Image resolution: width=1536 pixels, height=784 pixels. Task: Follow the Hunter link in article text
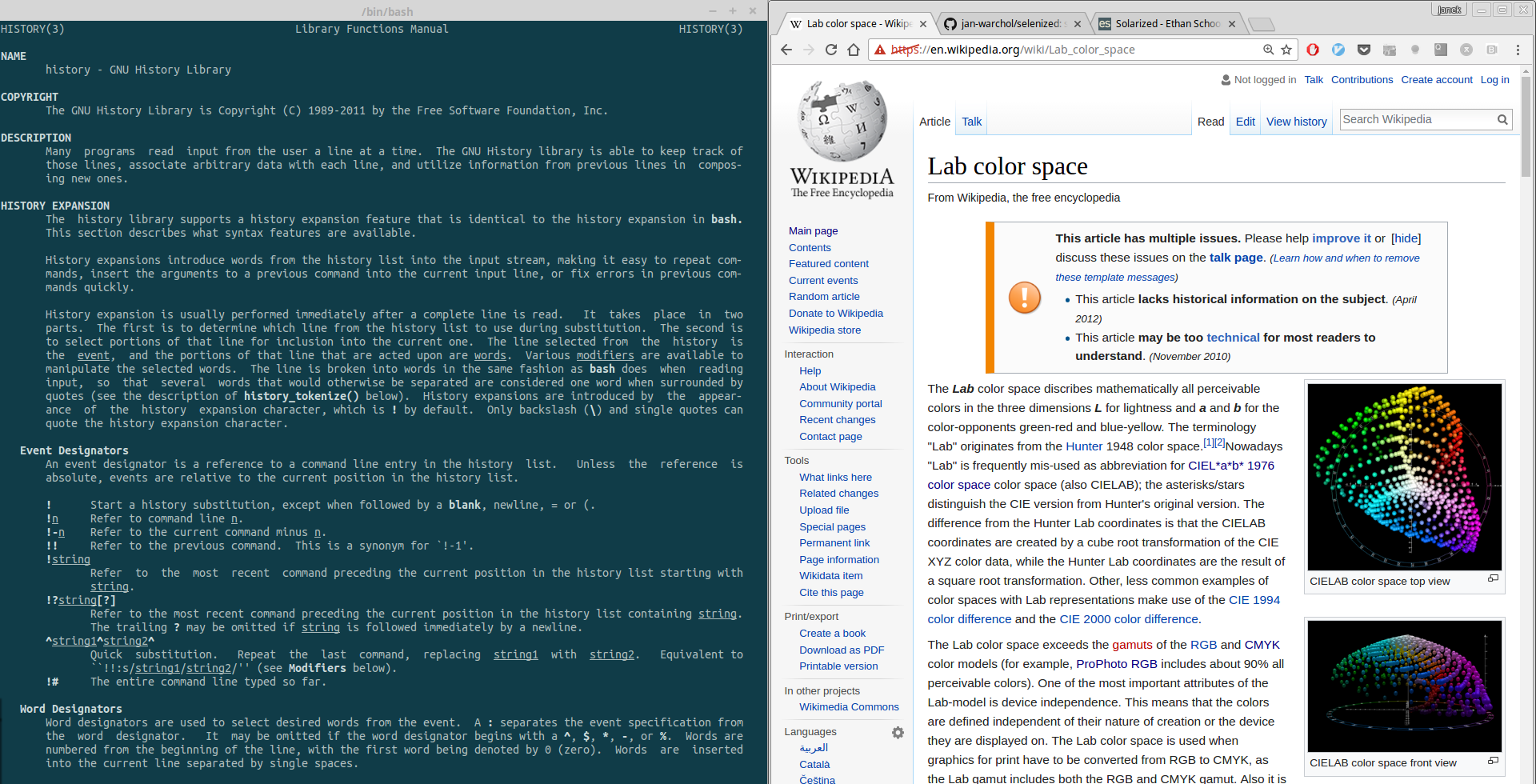pyautogui.click(x=1083, y=446)
